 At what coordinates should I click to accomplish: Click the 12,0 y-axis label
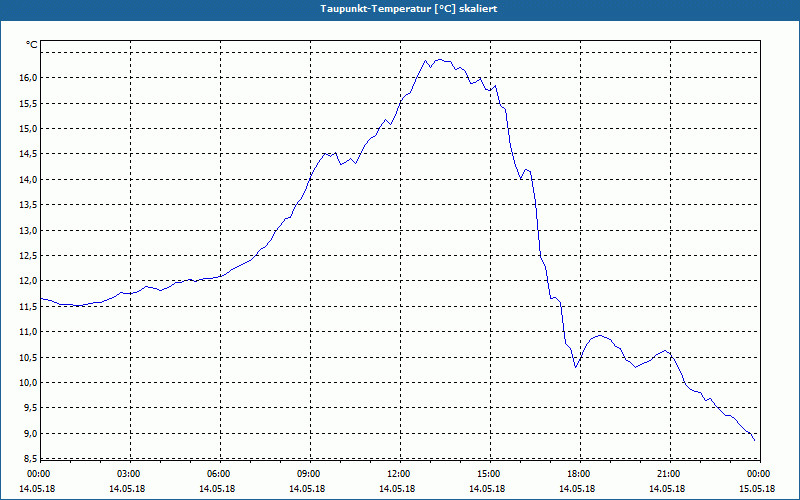coord(29,281)
